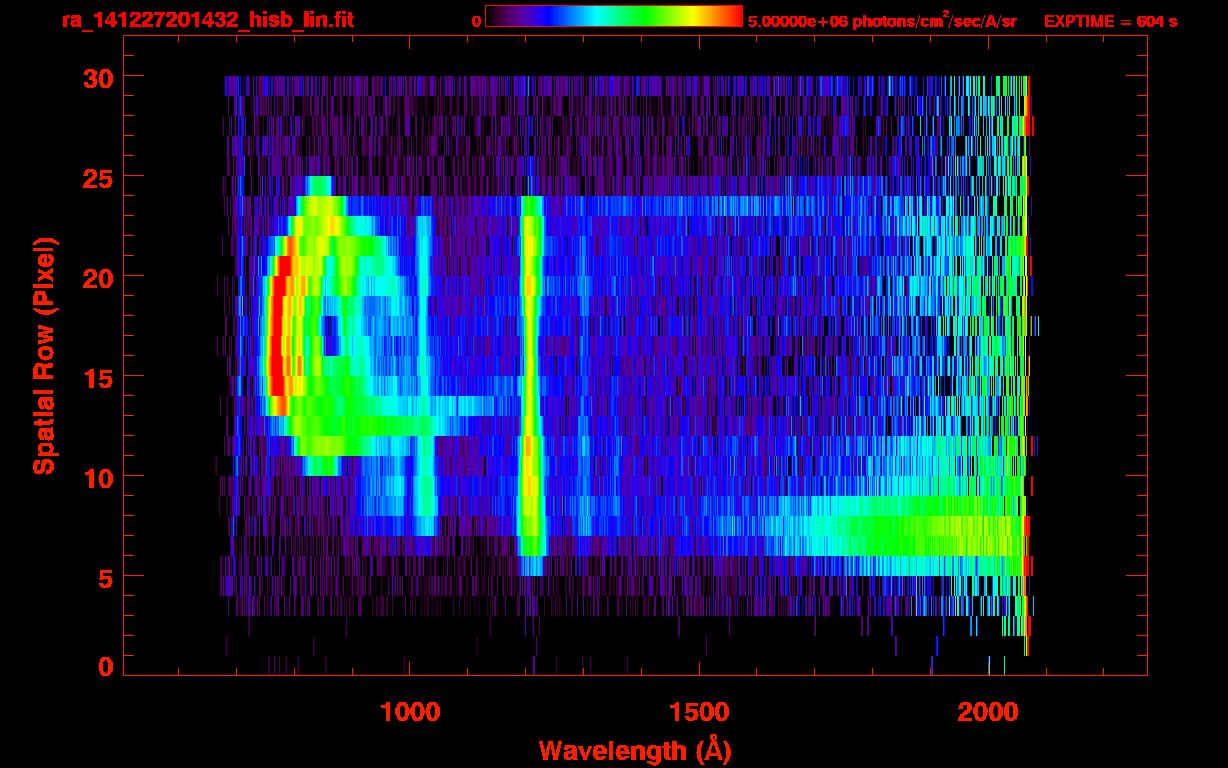1228x768 pixels.
Task: Click the 5.00000e+06 photons/cm²/sec/A/sr label
Action: 882,20
